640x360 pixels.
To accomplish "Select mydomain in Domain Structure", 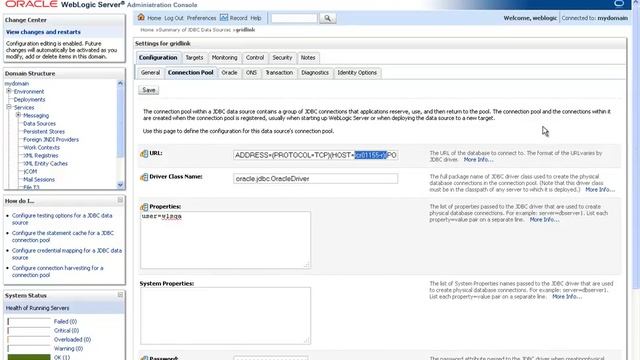I will [17, 83].
